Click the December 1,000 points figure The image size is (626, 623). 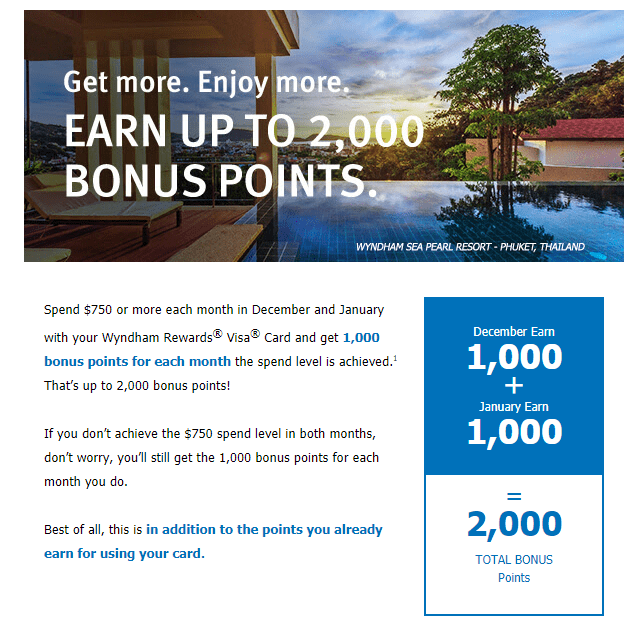(x=514, y=357)
